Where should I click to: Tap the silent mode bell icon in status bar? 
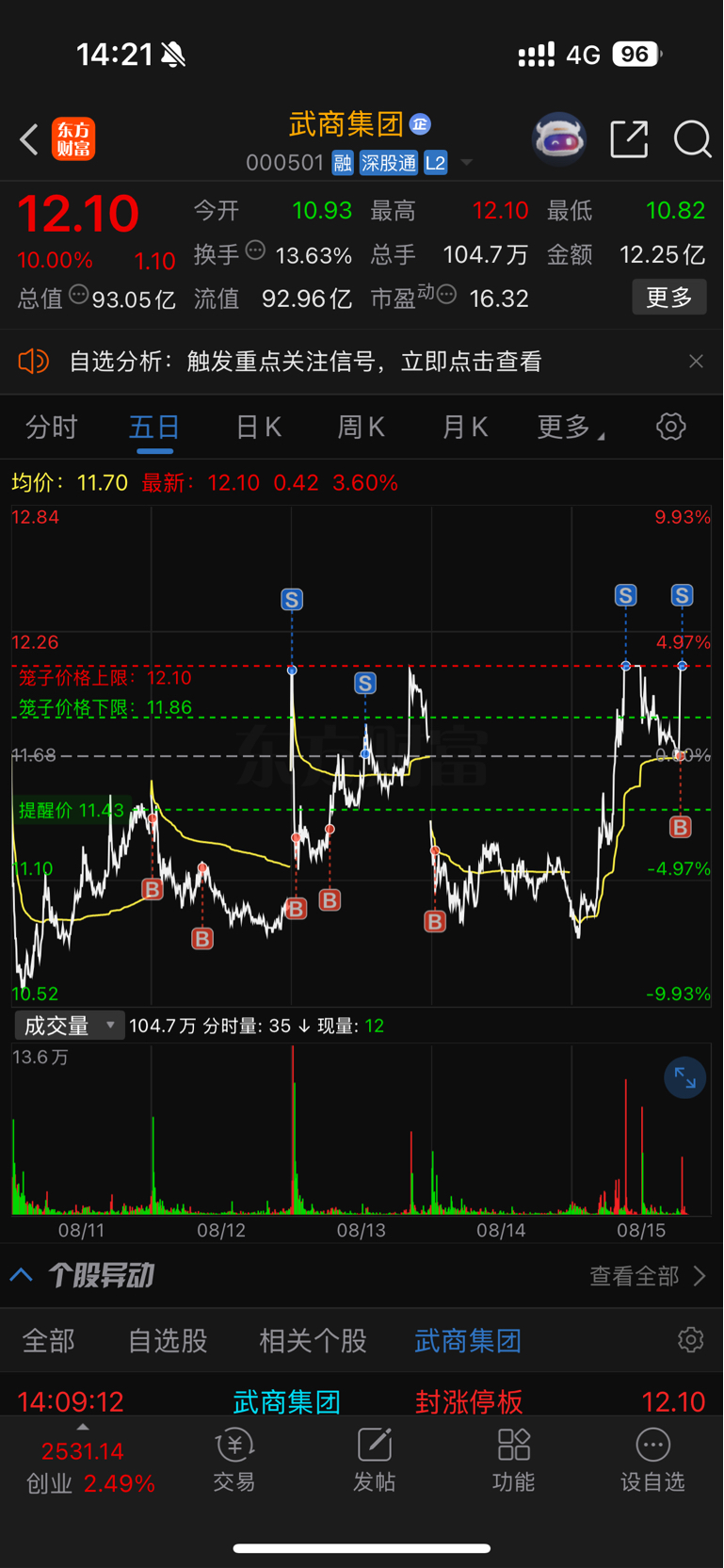pyautogui.click(x=173, y=55)
